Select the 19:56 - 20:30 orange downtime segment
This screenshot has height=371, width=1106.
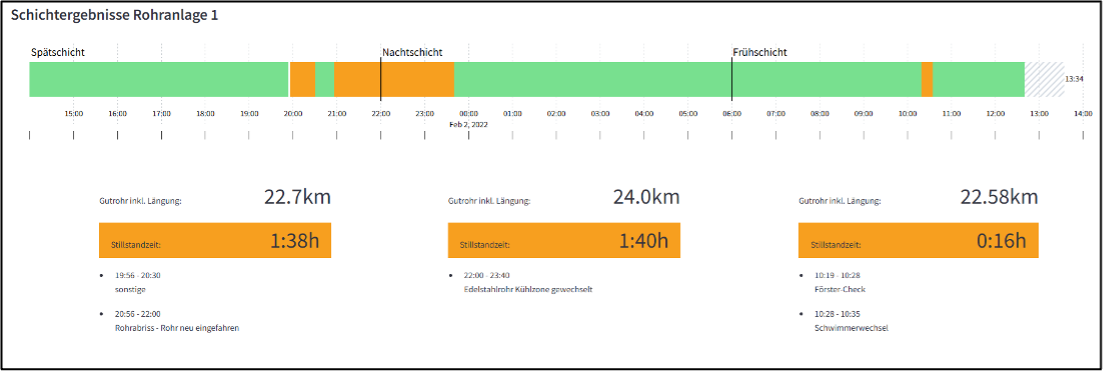point(303,80)
